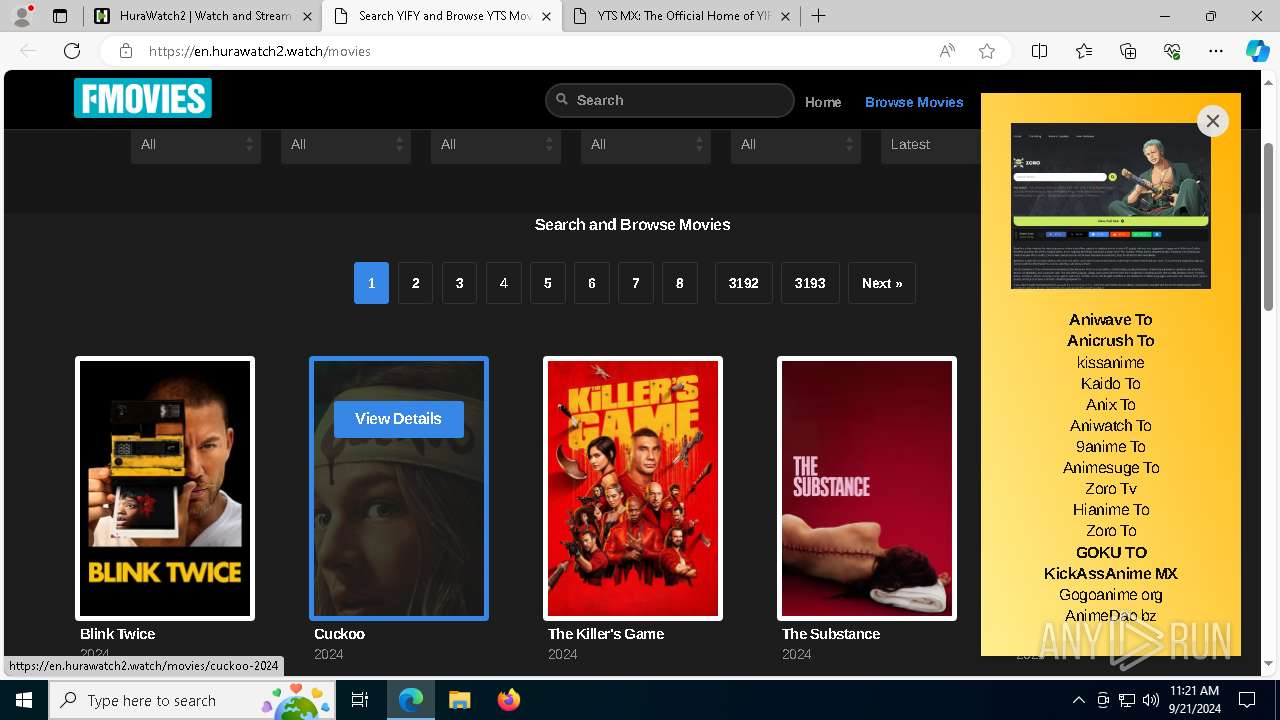Click the search magnifier icon
This screenshot has height=720, width=1280.
(562, 100)
